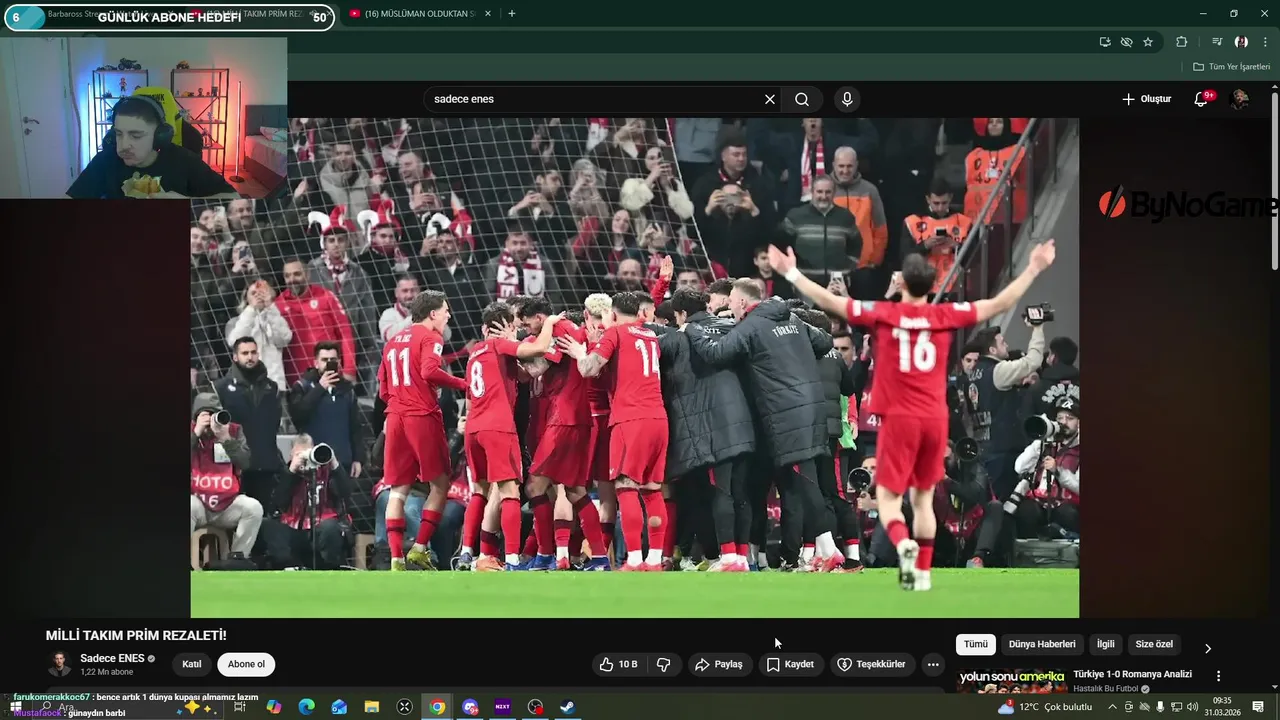Open the more actions ellipsis below the video
Screen dimensions: 1280x720
tap(933, 664)
